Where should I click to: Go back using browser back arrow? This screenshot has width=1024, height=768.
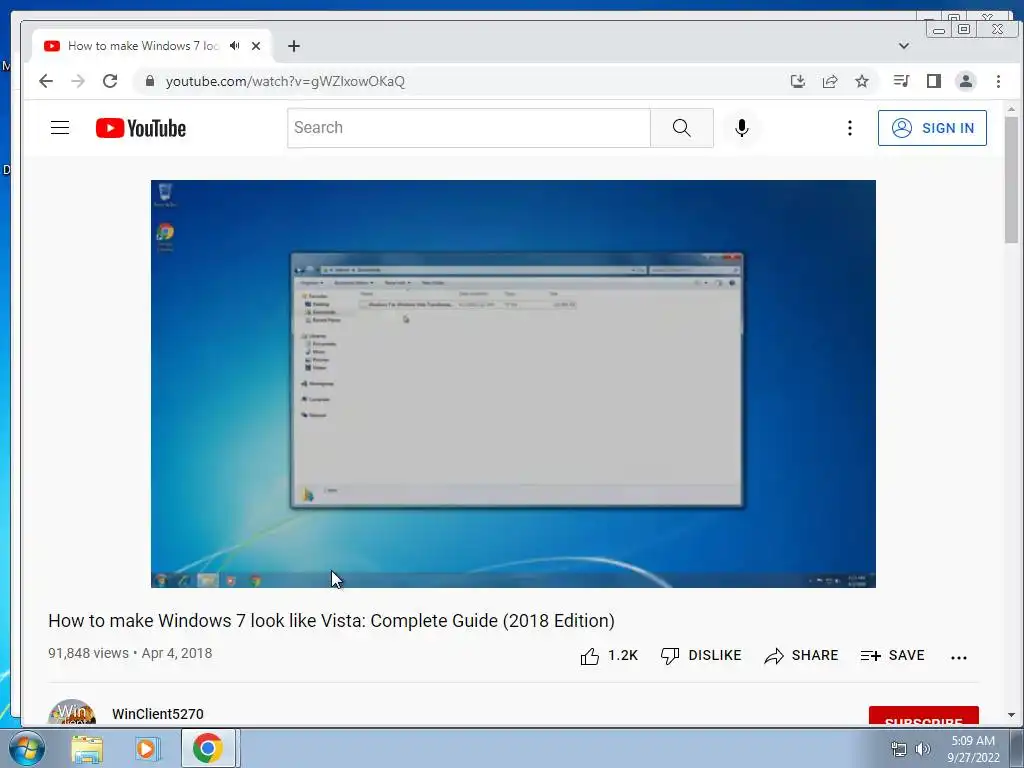(x=46, y=81)
